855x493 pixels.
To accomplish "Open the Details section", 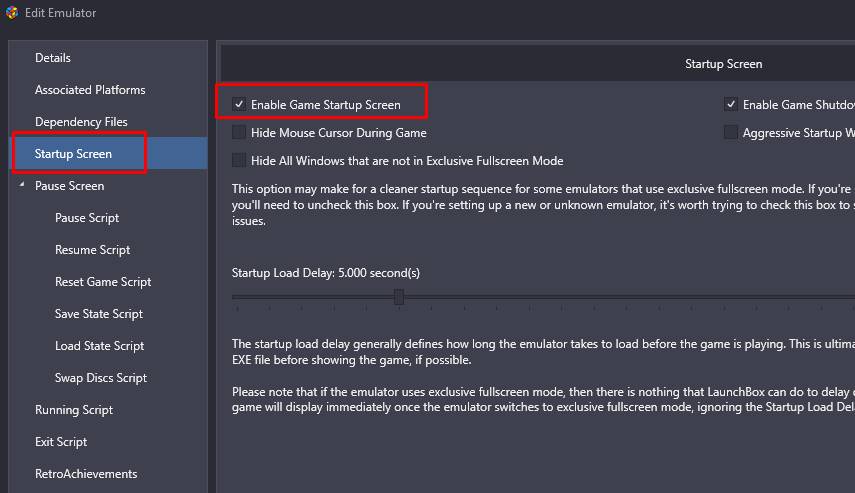I will coord(53,58).
